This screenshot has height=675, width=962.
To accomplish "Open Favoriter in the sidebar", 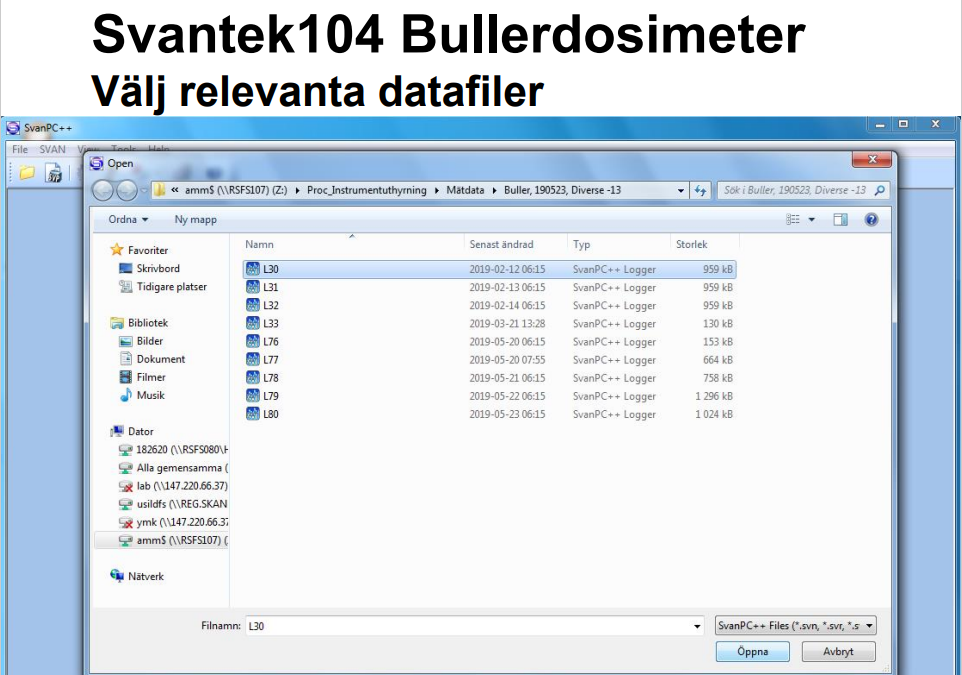I will [x=147, y=250].
